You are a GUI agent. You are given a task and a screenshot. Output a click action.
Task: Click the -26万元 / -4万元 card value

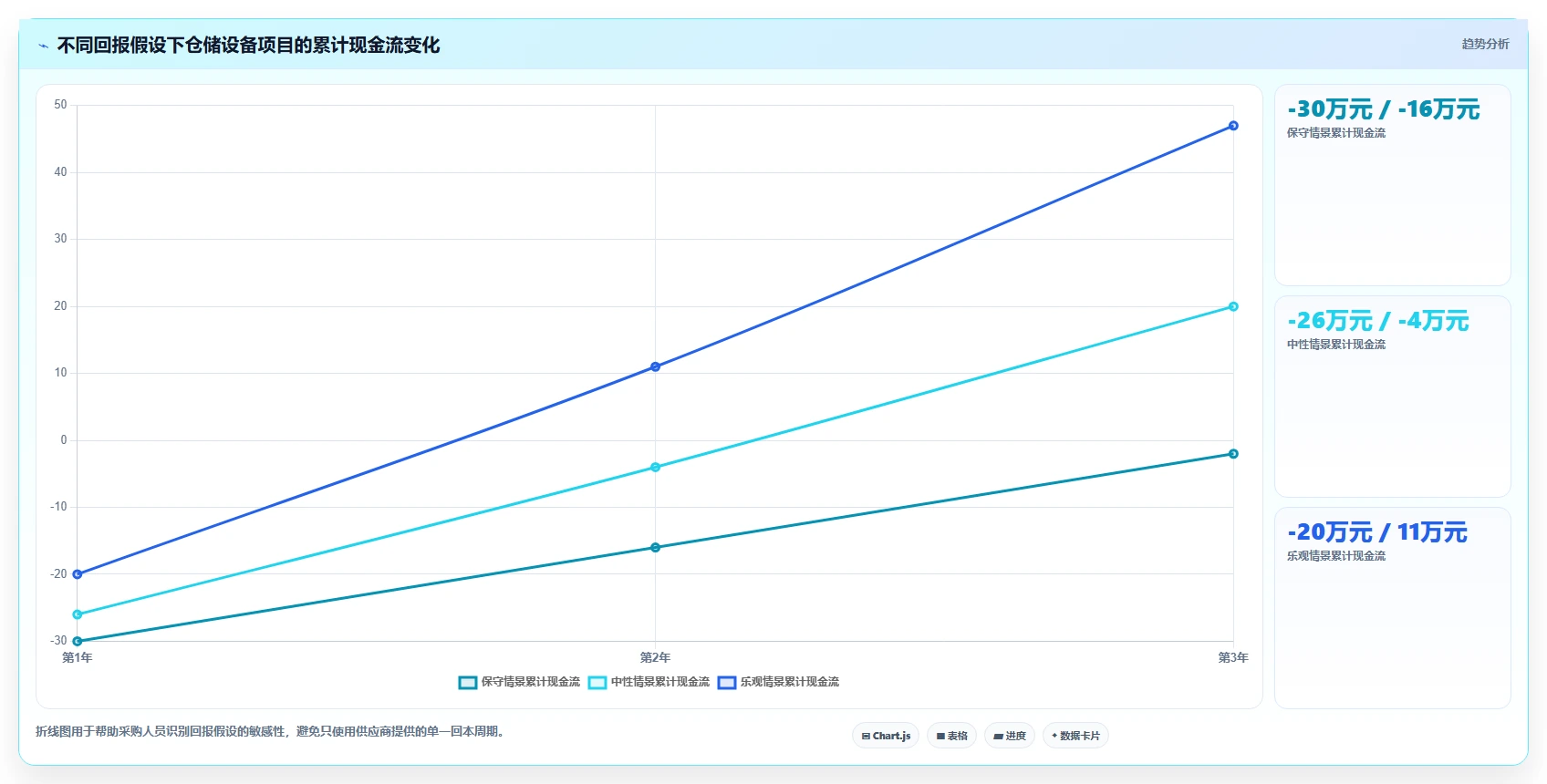1377,321
